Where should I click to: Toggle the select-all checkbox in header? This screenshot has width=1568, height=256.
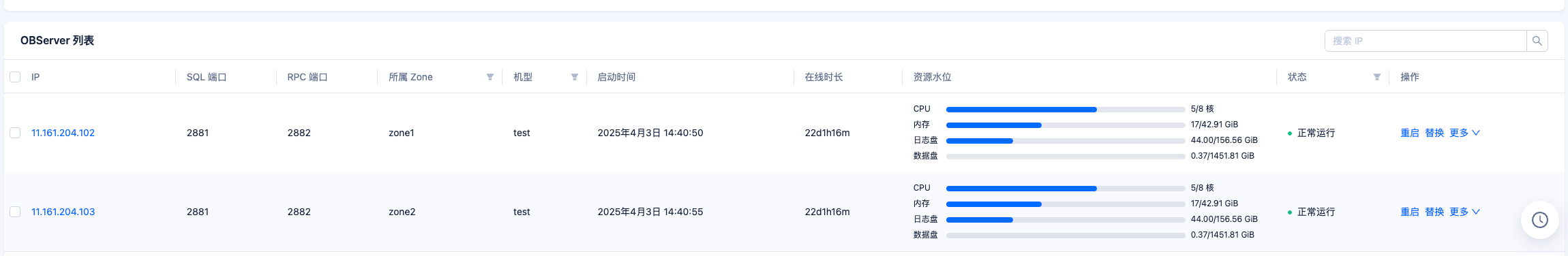tap(15, 77)
